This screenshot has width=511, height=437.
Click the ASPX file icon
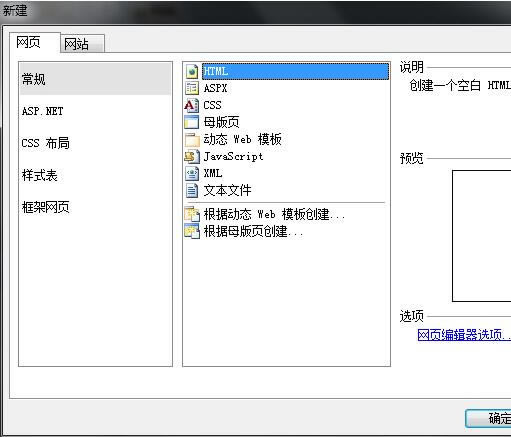tap(192, 88)
